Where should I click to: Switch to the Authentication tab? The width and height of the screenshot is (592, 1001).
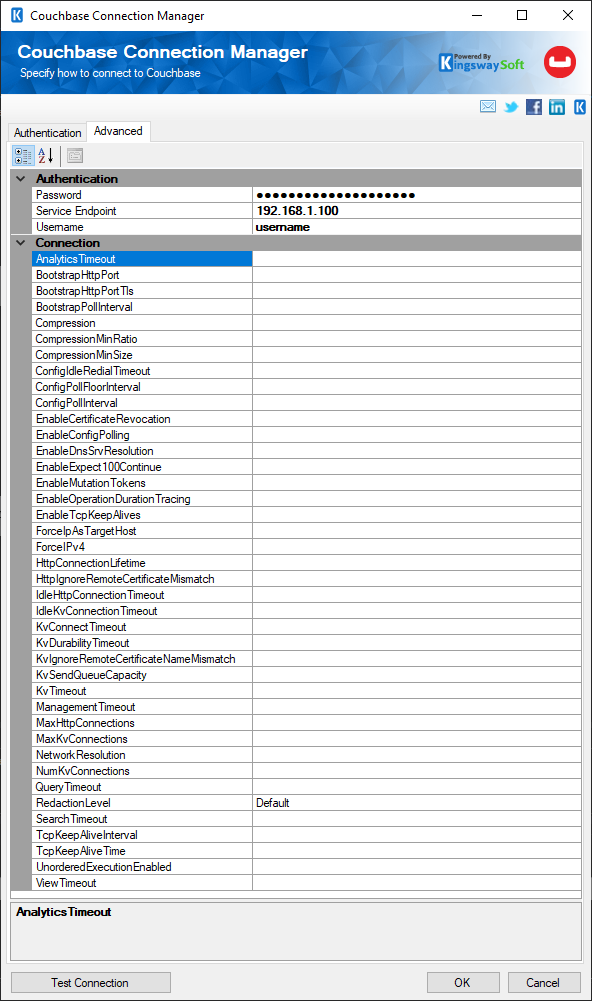[x=47, y=133]
